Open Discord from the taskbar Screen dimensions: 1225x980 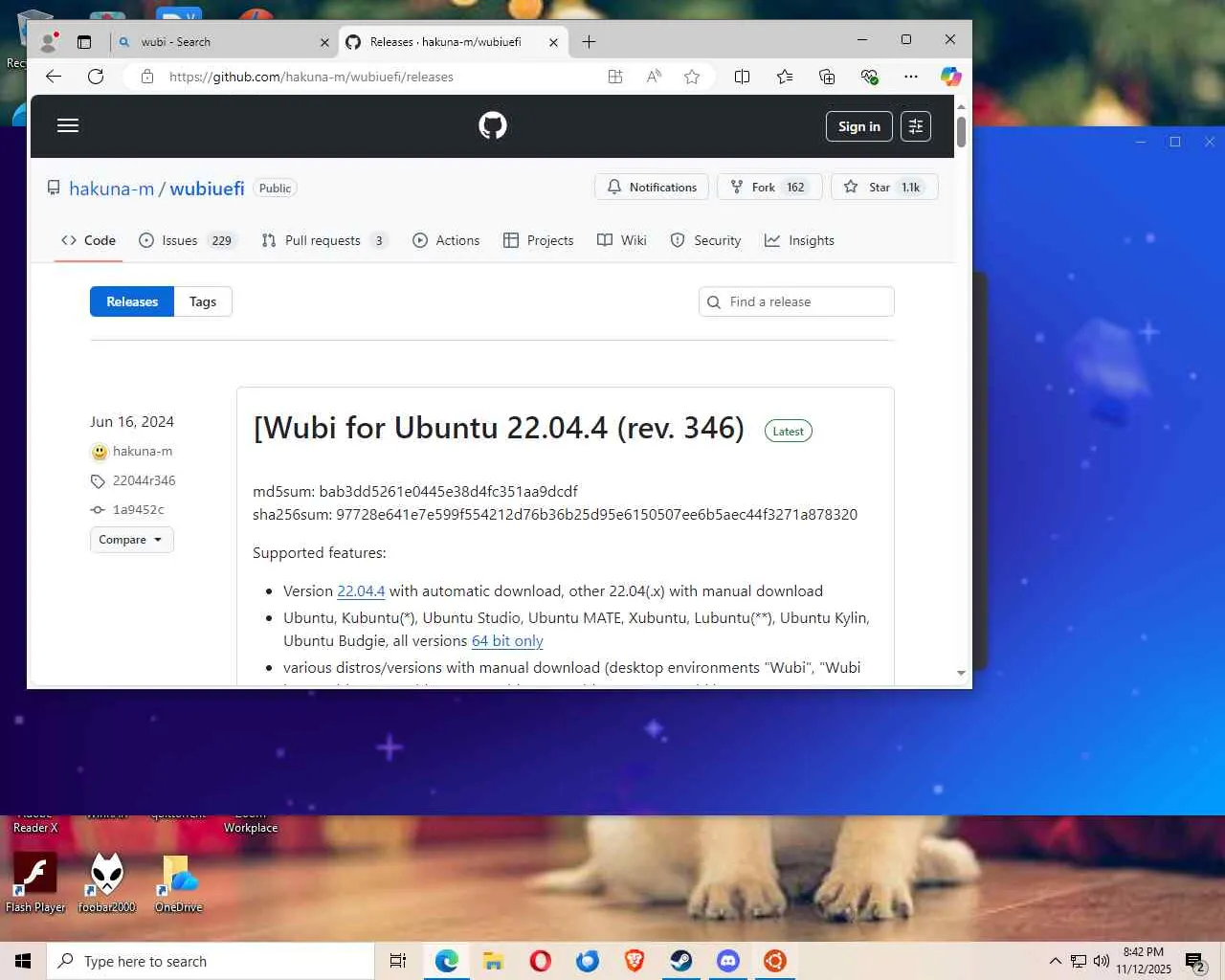pyautogui.click(x=728, y=961)
